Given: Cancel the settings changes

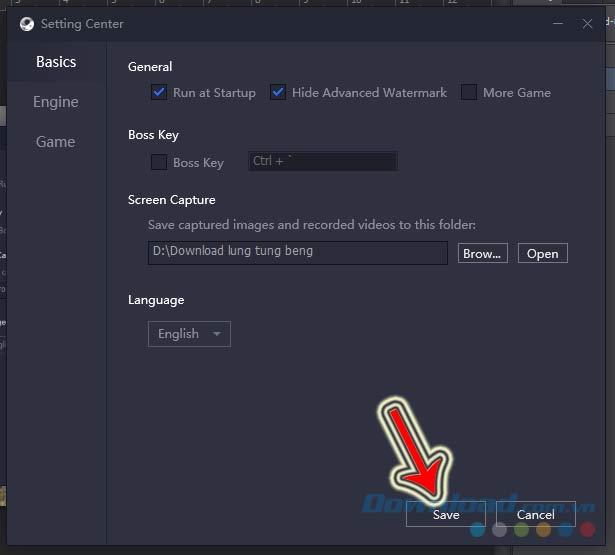Looking at the screenshot, I should pyautogui.click(x=535, y=515).
